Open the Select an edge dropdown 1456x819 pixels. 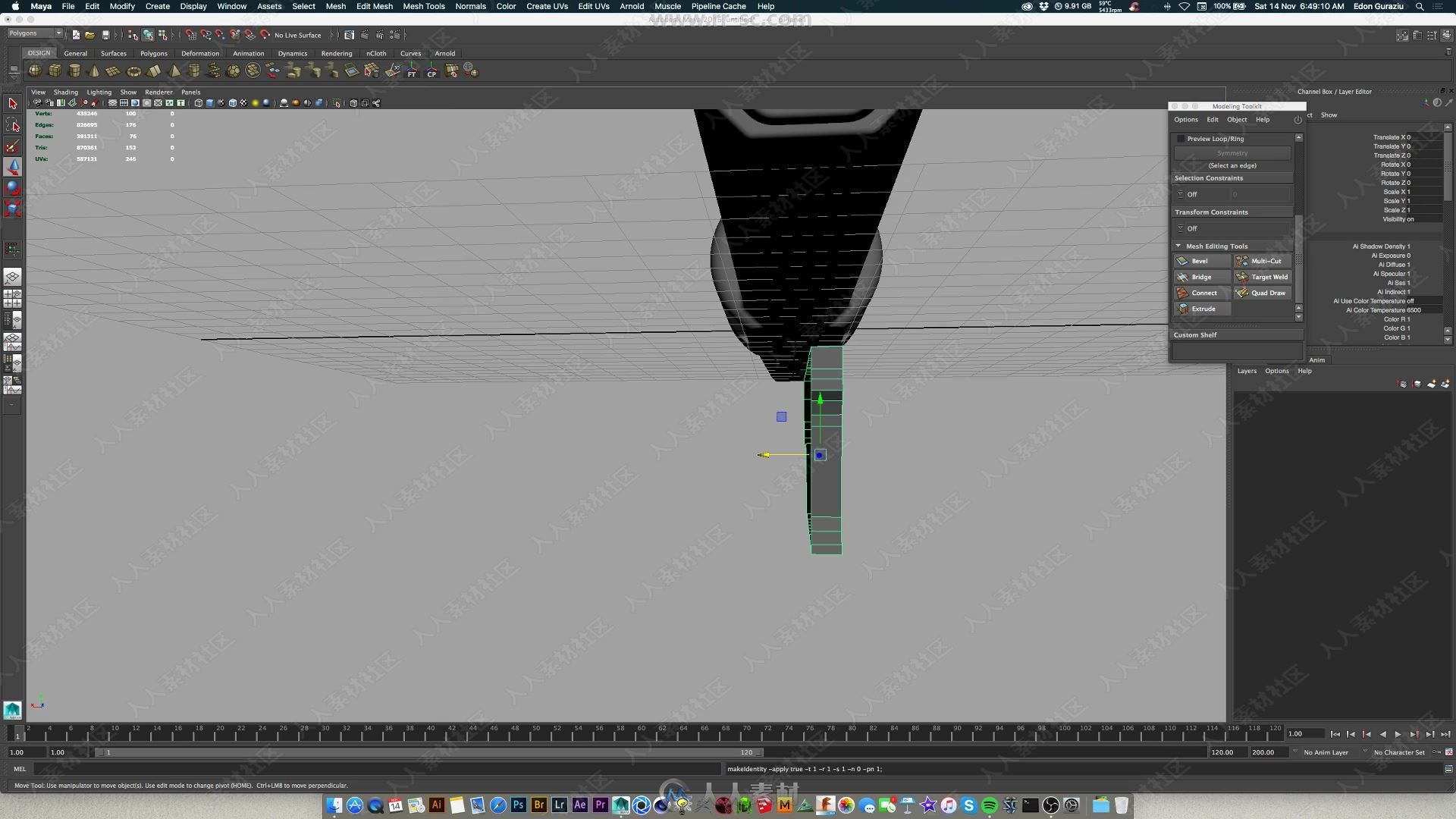[1233, 164]
